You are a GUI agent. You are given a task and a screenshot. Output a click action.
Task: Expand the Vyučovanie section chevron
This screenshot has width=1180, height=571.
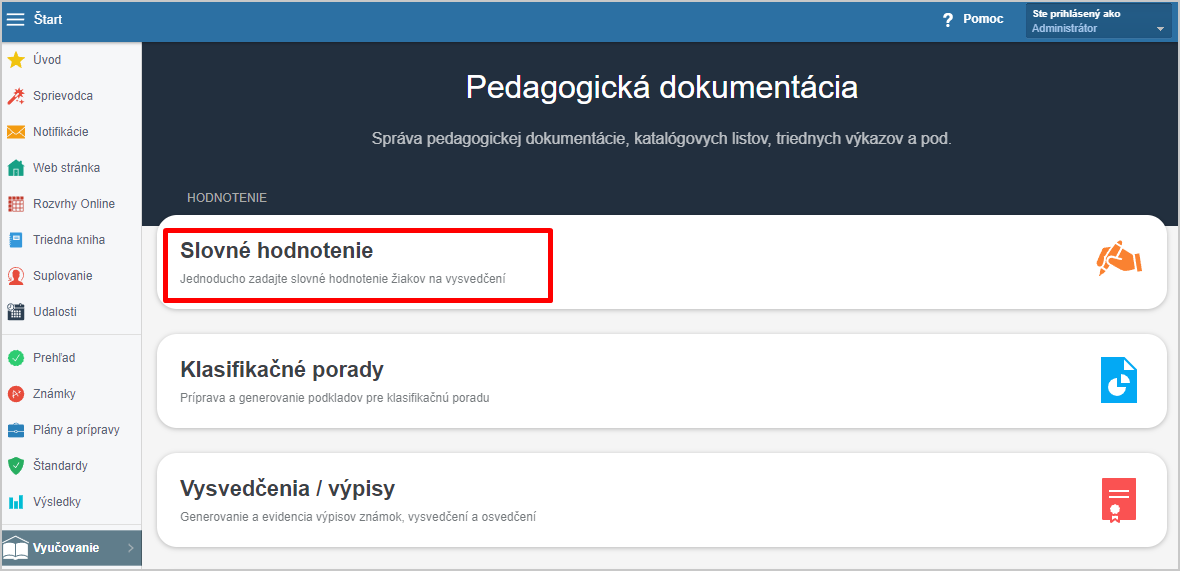tap(130, 548)
